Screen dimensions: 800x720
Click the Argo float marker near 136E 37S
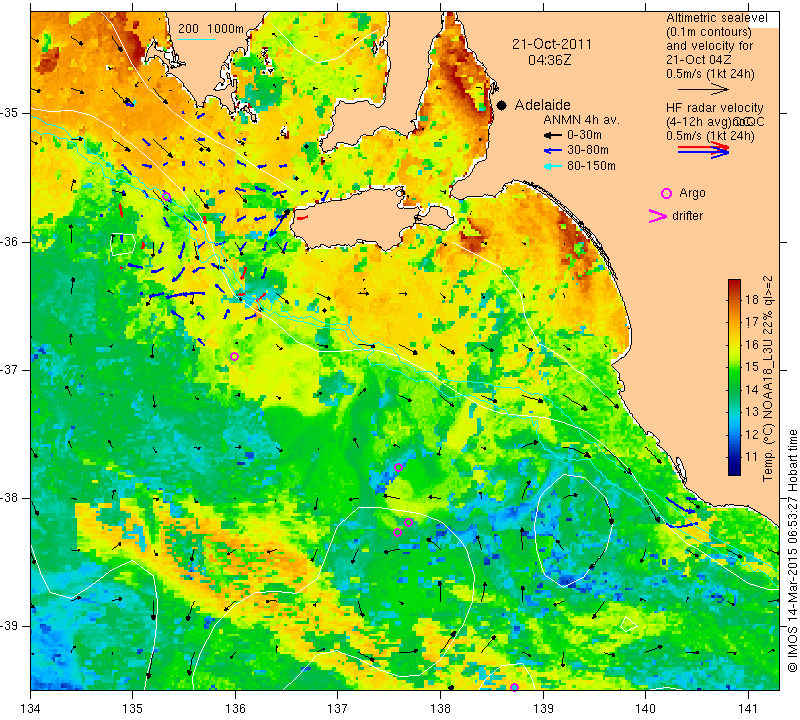[234, 356]
